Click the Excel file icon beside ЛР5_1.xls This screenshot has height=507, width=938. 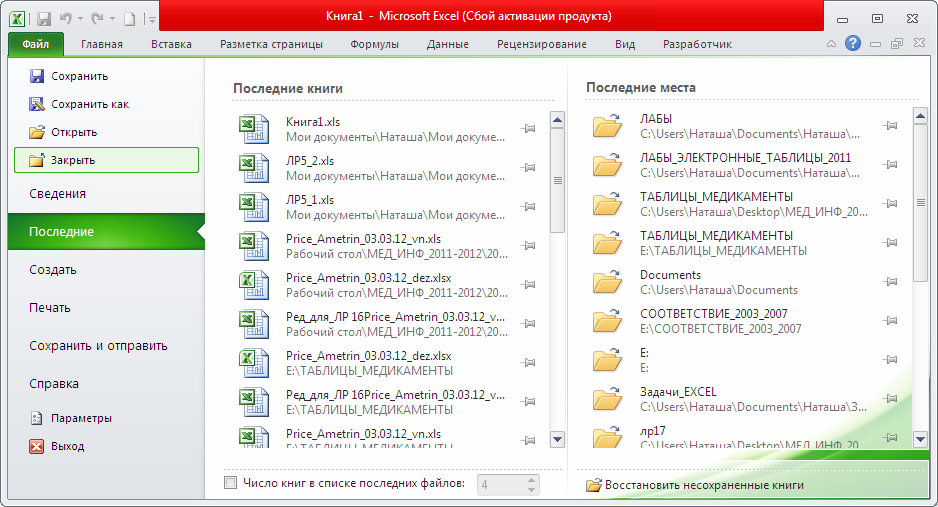(x=254, y=207)
